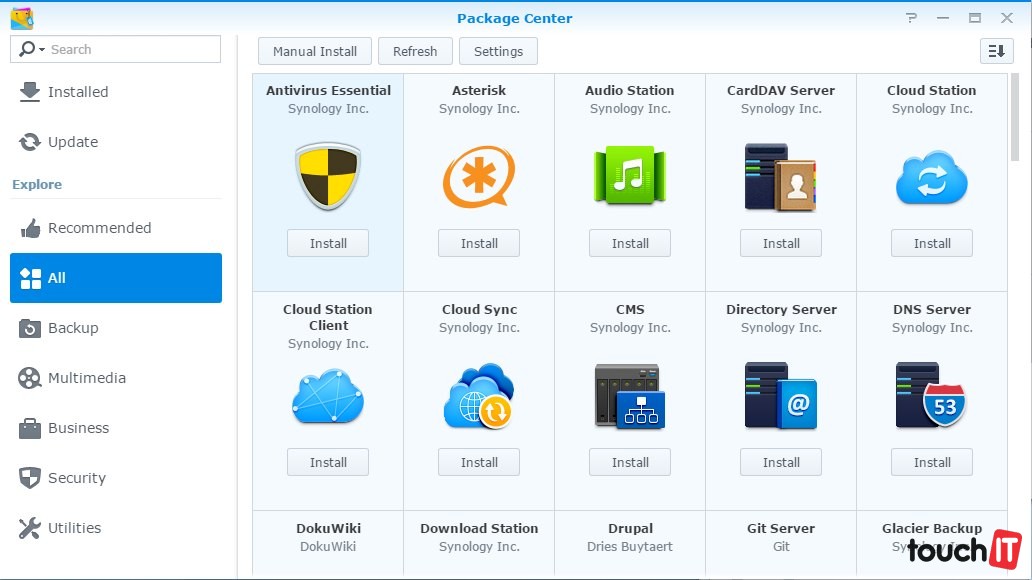Open the Directory Server icon

(x=781, y=396)
